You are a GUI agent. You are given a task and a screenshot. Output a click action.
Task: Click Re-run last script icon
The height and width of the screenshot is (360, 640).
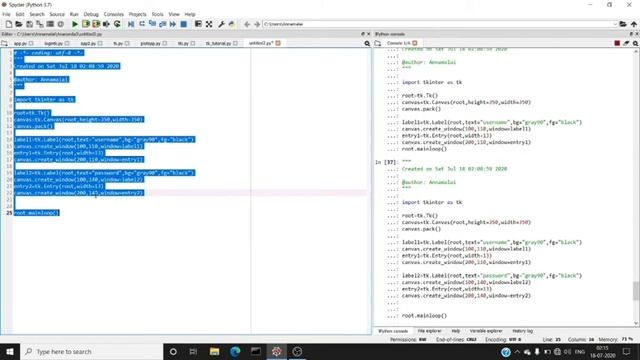(117, 24)
